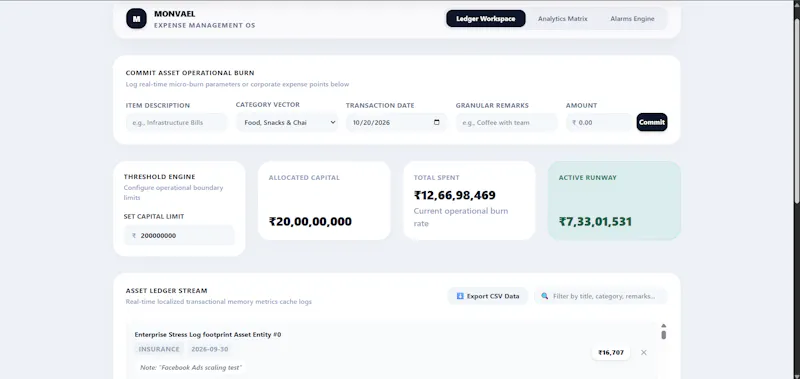Viewport: 800px width, 379px height.
Task: Click the "Facebook Ads scaling test" note
Action: coord(191,367)
